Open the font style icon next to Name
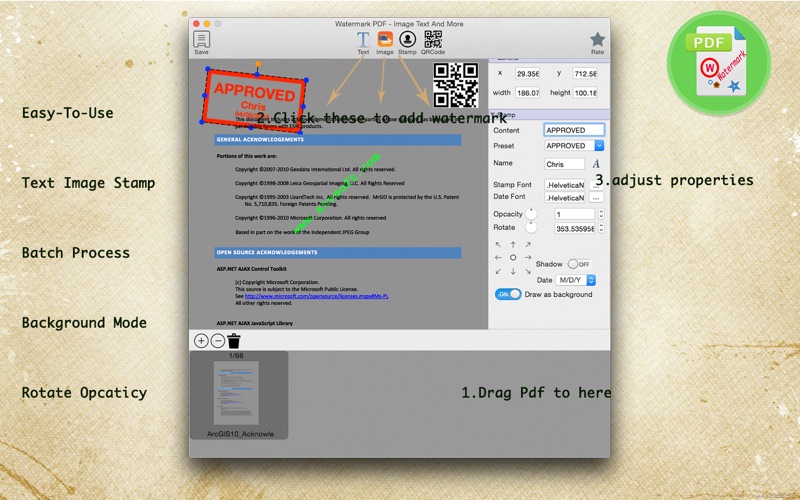 [596, 164]
